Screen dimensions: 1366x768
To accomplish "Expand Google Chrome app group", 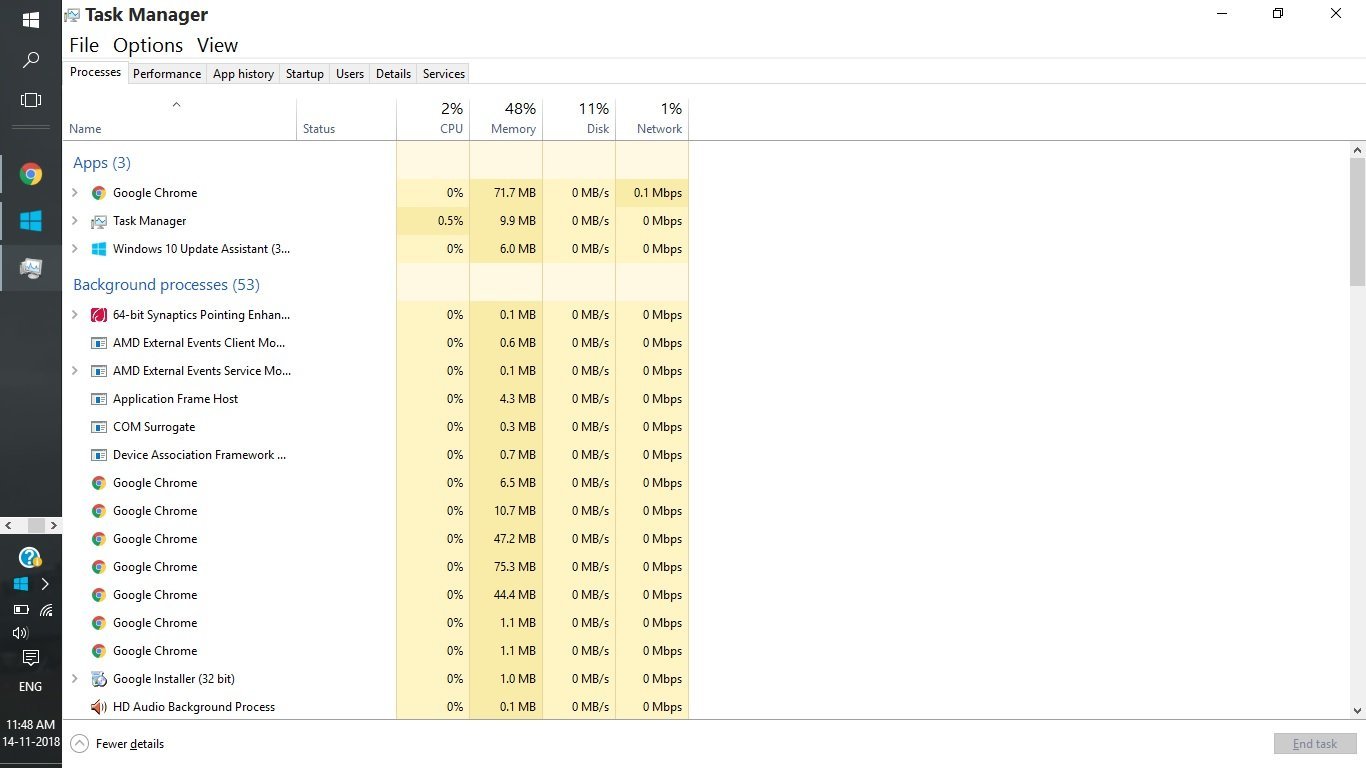I will tap(75, 193).
